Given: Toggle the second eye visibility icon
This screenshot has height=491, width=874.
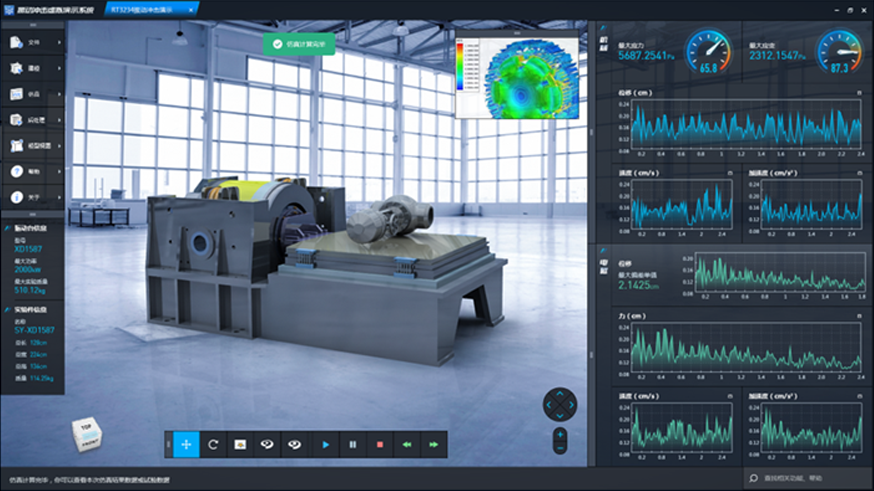Looking at the screenshot, I should [294, 444].
